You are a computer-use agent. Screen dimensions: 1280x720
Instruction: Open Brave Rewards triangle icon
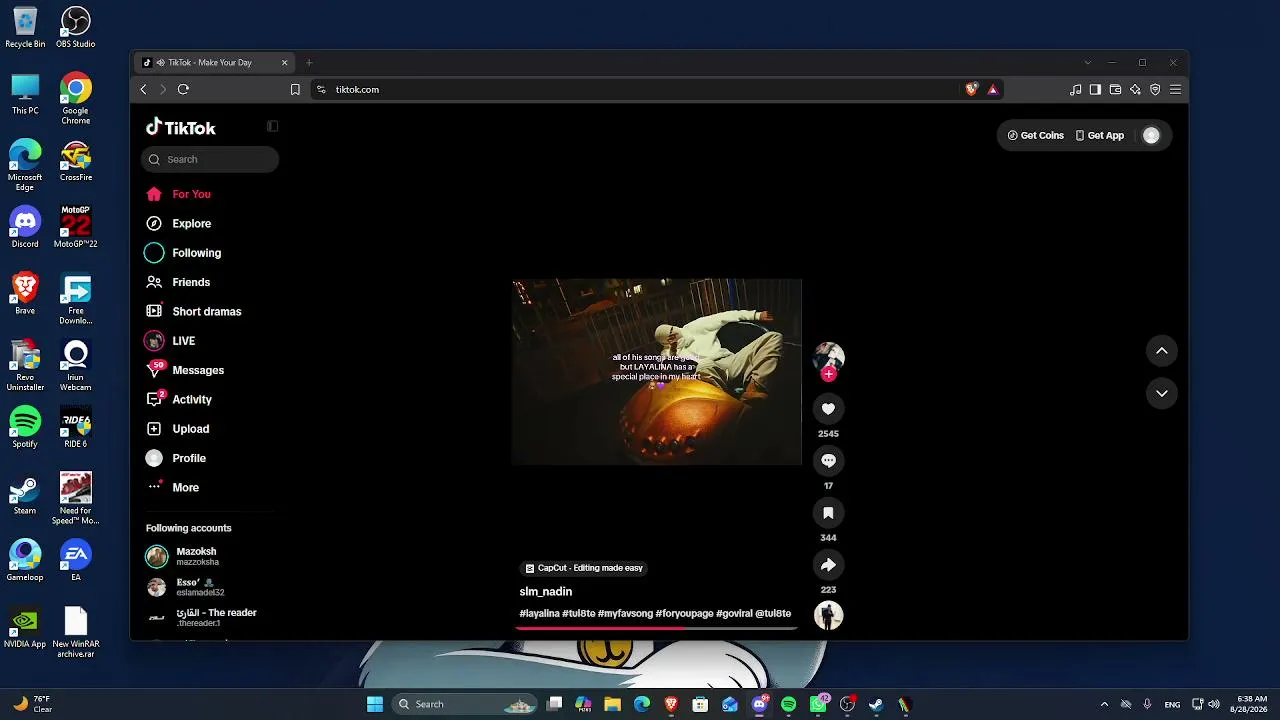992,89
